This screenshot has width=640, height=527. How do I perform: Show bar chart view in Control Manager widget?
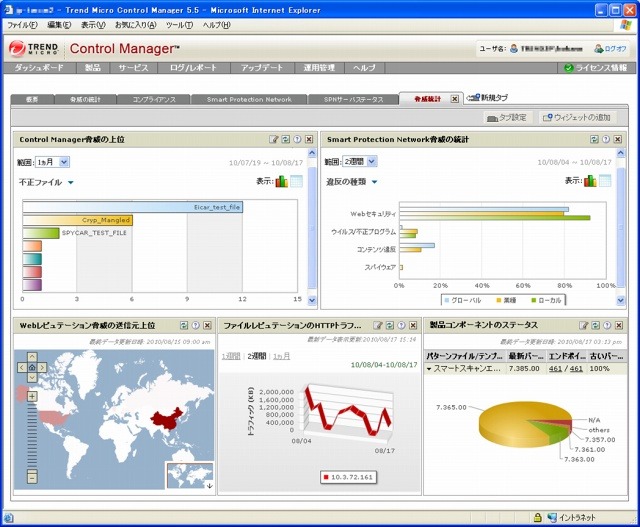[x=282, y=181]
